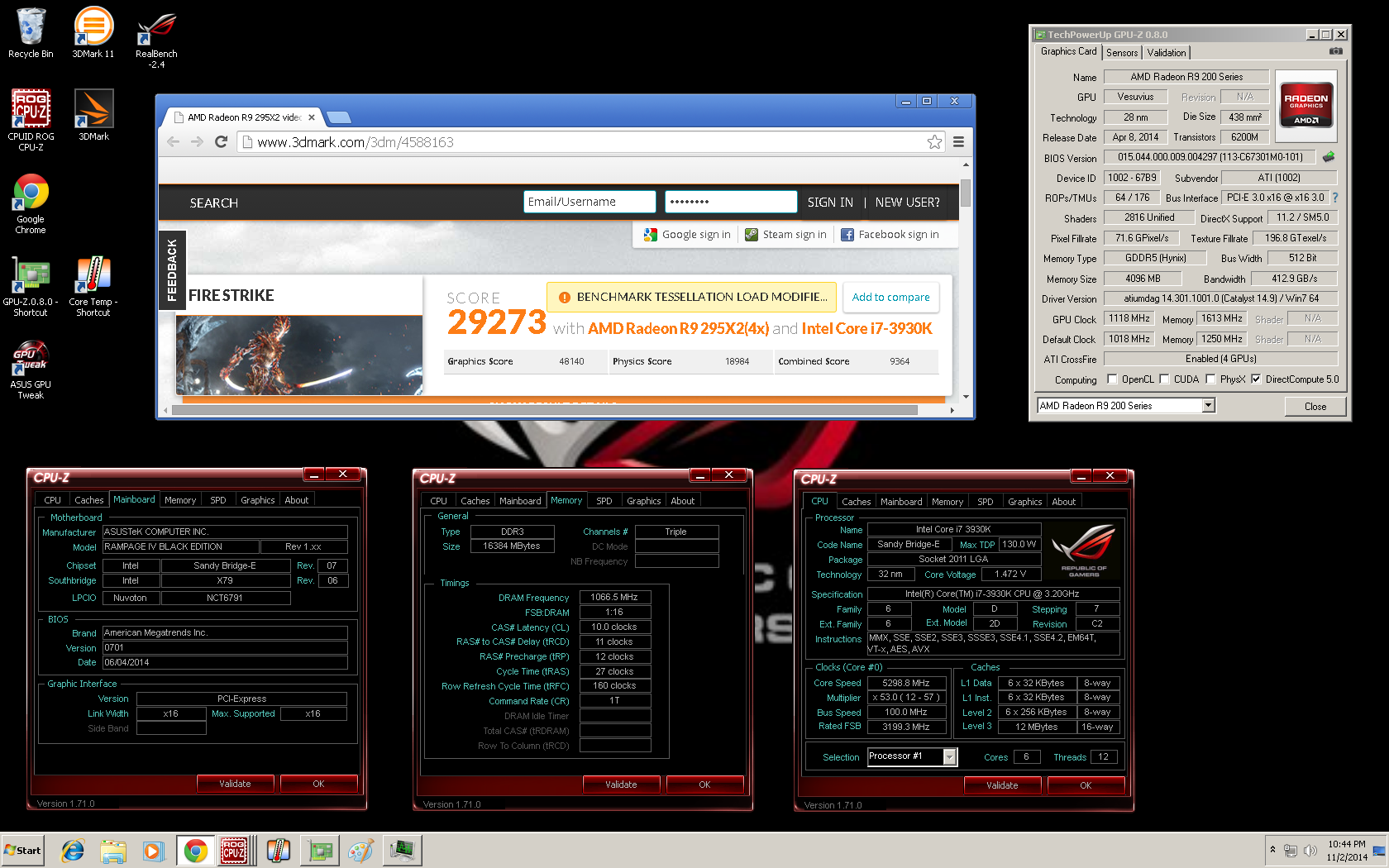Image resolution: width=1389 pixels, height=868 pixels.
Task: Click the password input field
Action: pos(731,202)
